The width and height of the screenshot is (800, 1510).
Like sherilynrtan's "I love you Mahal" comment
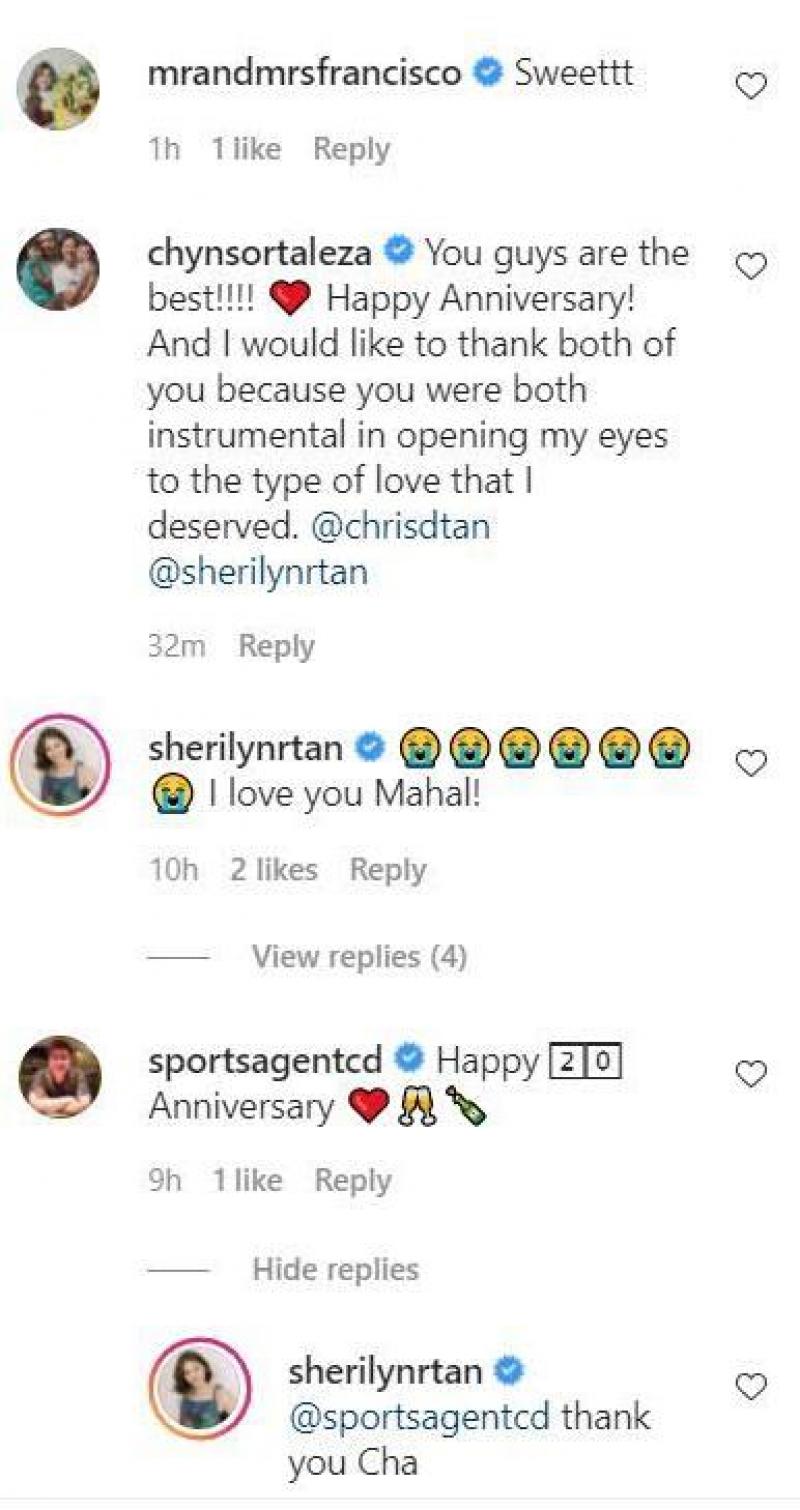[751, 764]
